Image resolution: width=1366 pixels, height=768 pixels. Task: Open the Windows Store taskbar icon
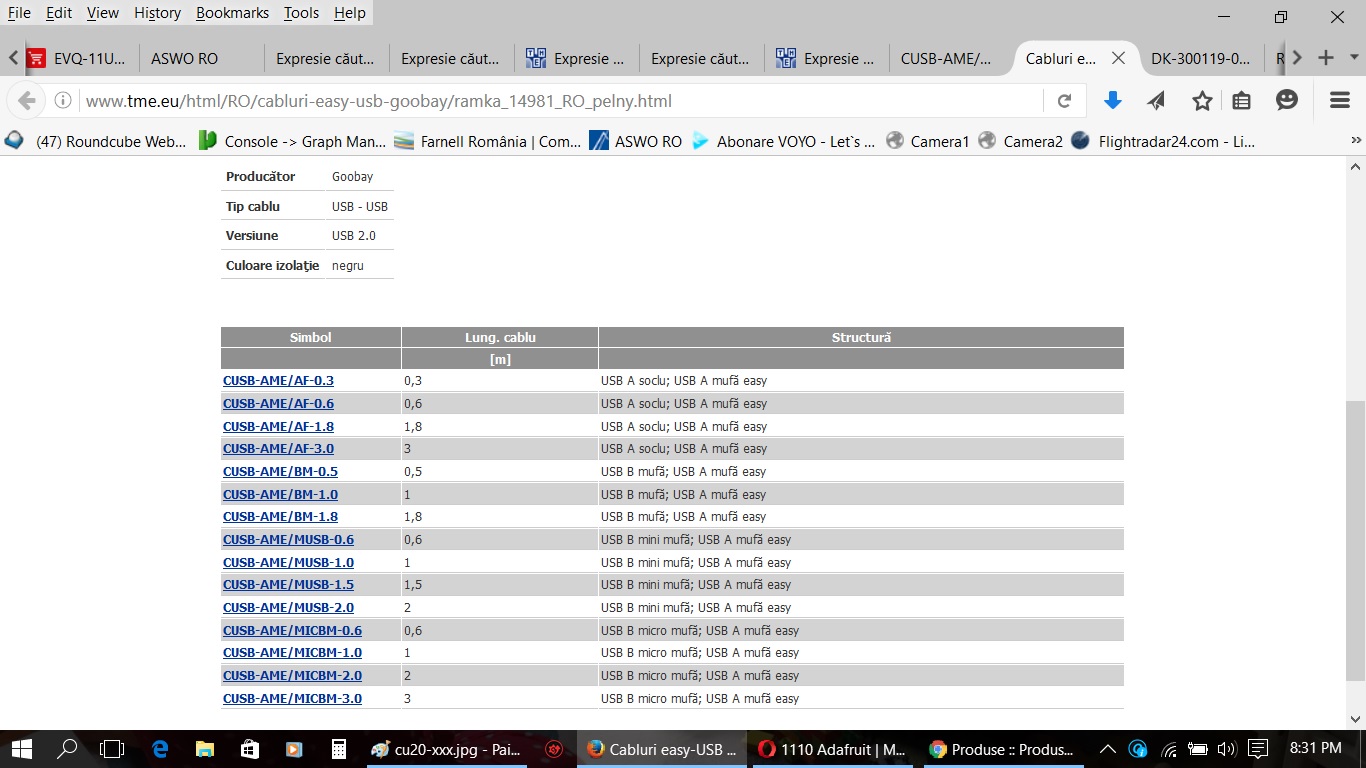[x=250, y=748]
